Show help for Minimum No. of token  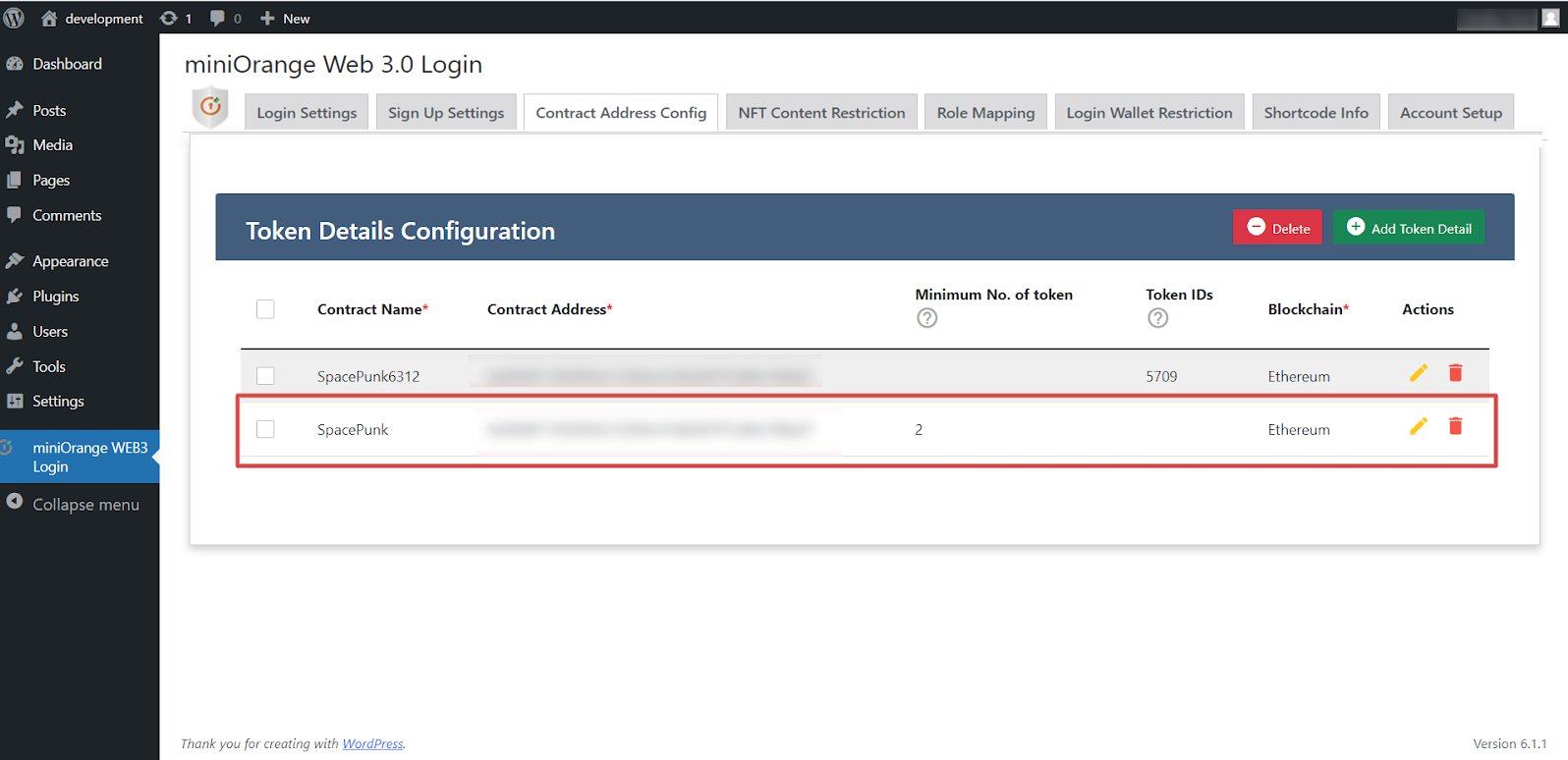[926, 318]
